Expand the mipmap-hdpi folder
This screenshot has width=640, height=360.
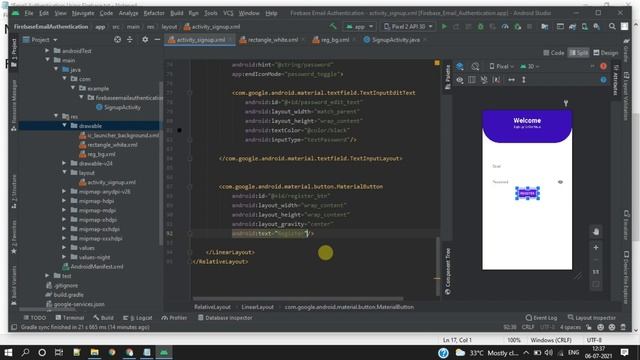coord(64,201)
